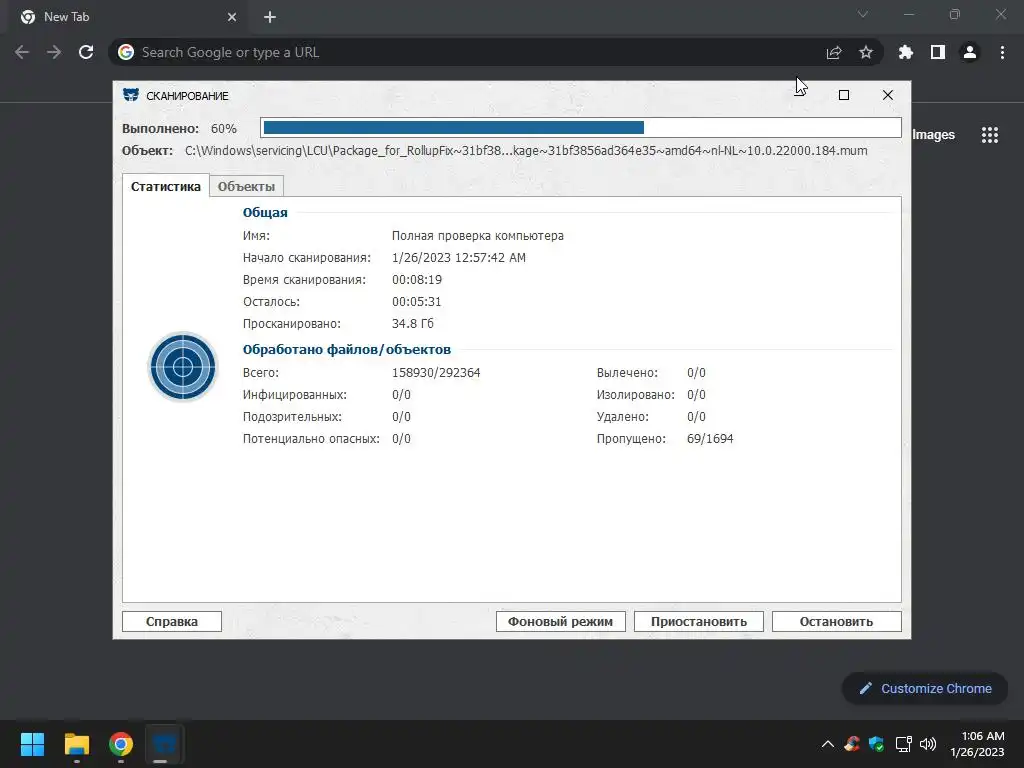Screen dimensions: 1024x768
Task: Share this page icon in Chrome
Action: point(834,52)
